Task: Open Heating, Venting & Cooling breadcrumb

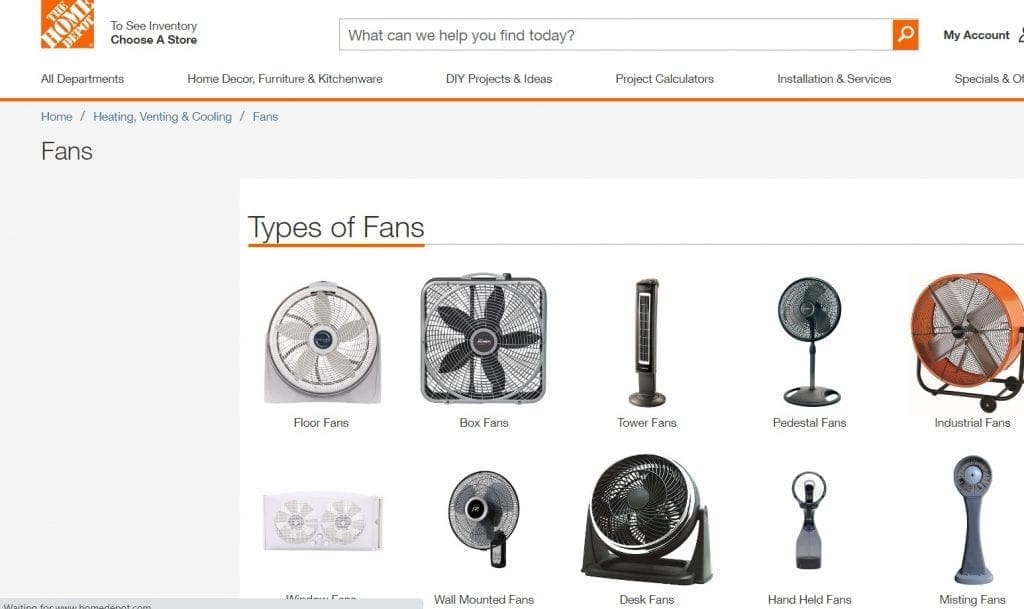Action: click(x=162, y=117)
